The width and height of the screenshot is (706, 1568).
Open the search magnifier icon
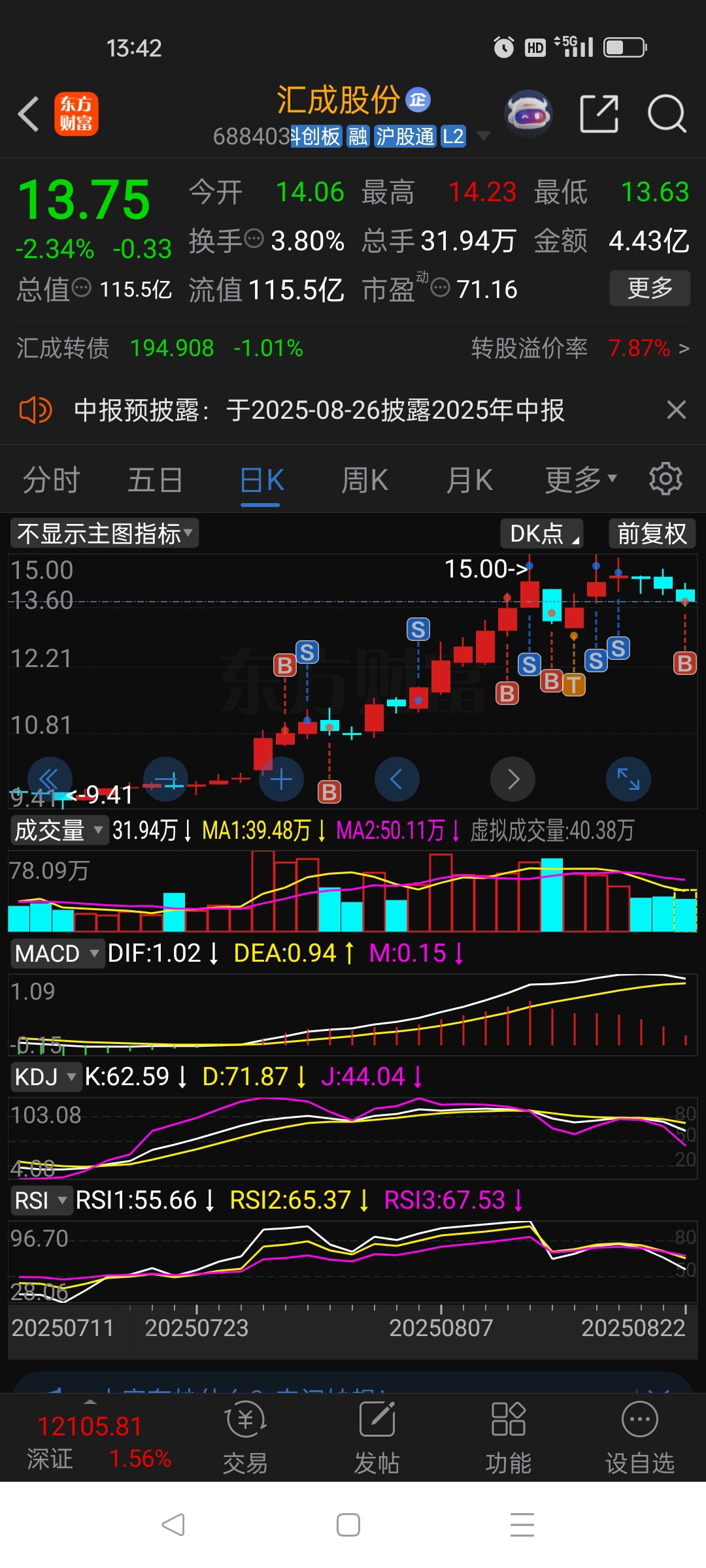[667, 114]
